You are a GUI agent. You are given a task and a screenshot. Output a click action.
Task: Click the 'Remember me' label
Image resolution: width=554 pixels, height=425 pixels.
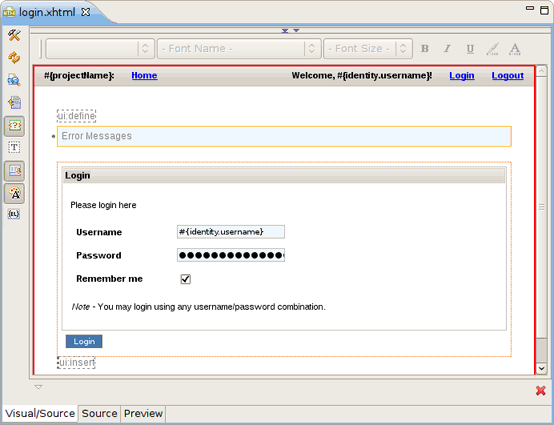pos(110,279)
